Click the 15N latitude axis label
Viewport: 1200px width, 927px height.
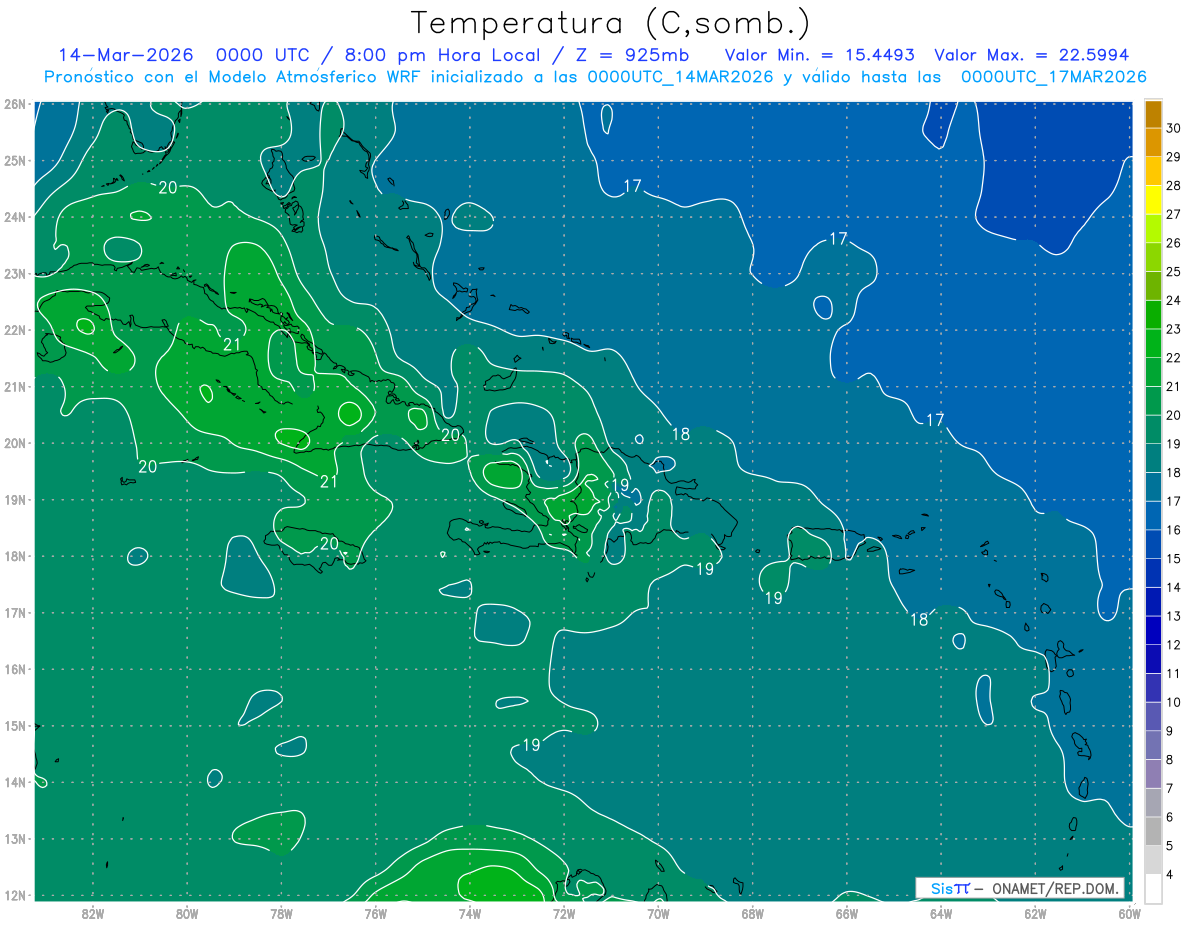click(14, 725)
